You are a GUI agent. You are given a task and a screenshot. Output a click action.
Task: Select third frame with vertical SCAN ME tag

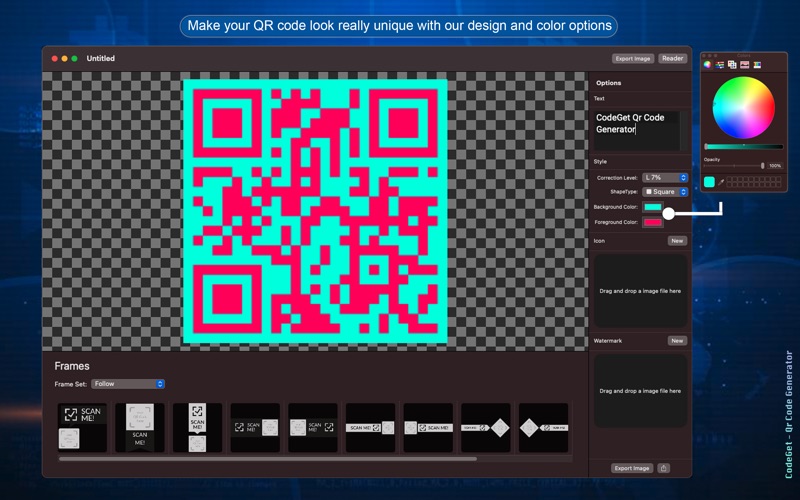197,428
